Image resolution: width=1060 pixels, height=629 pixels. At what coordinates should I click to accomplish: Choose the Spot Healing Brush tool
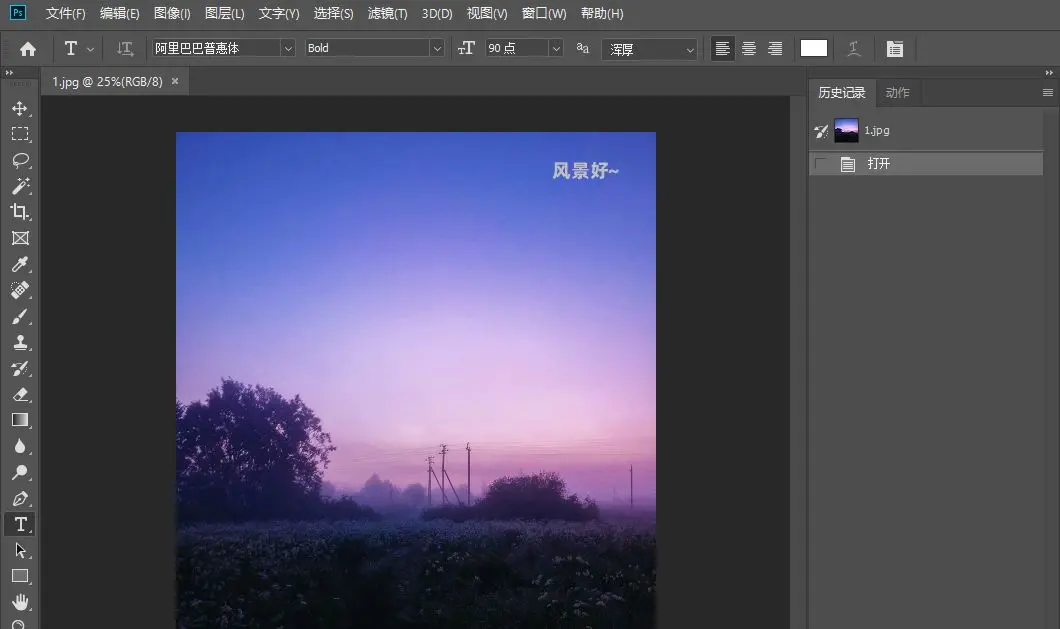click(20, 290)
